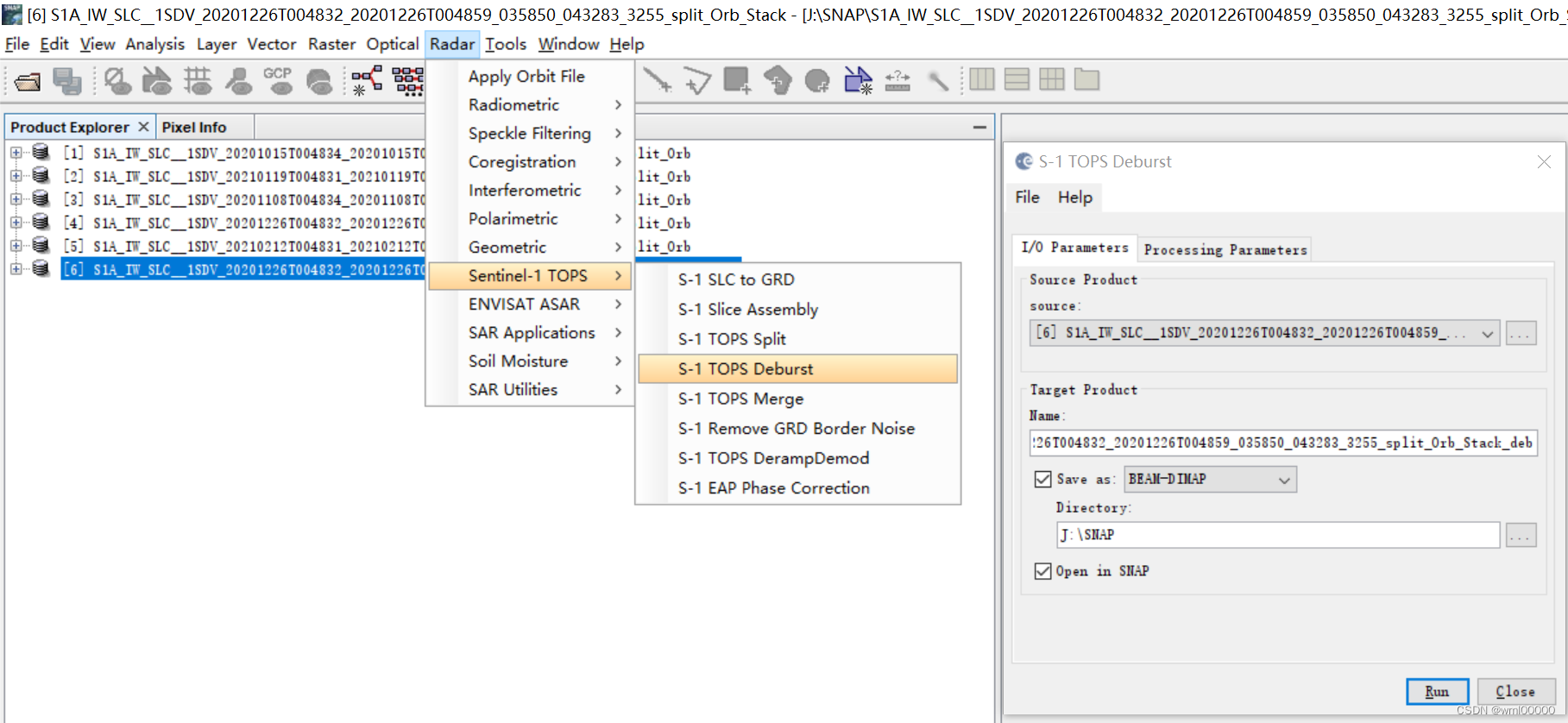Click the Close button in Deburst dialog
Image resolution: width=1568 pixels, height=723 pixels.
pos(1515,692)
